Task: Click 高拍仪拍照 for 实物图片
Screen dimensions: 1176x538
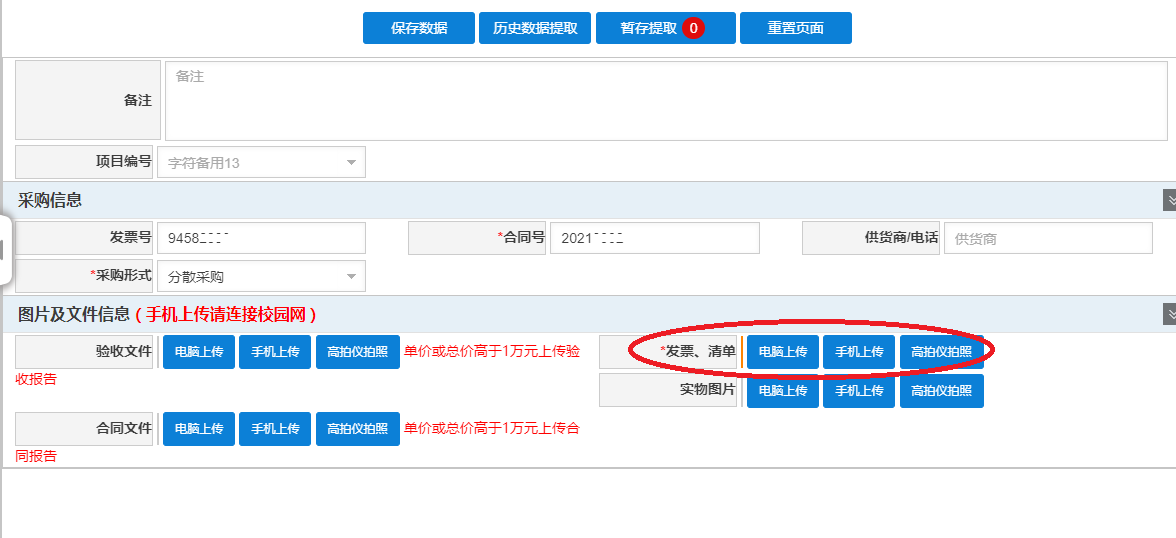Action: pos(941,391)
